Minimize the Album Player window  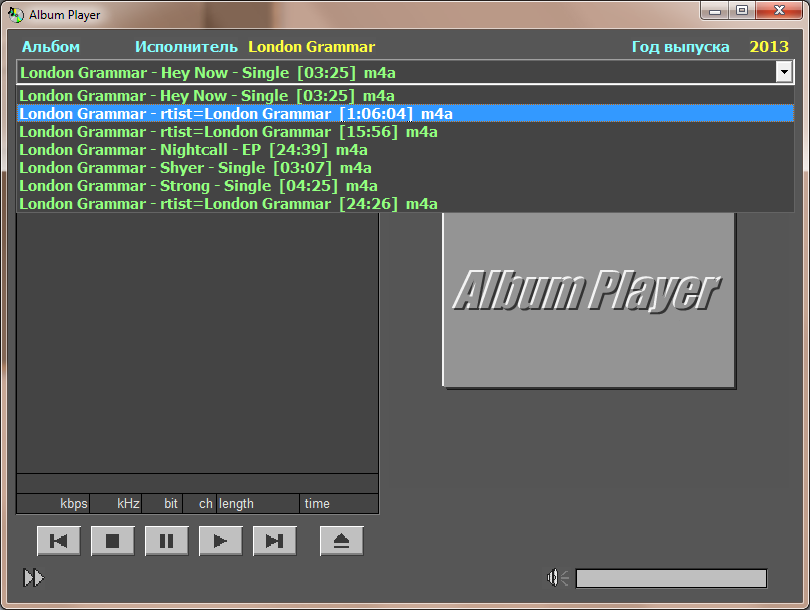(x=715, y=11)
